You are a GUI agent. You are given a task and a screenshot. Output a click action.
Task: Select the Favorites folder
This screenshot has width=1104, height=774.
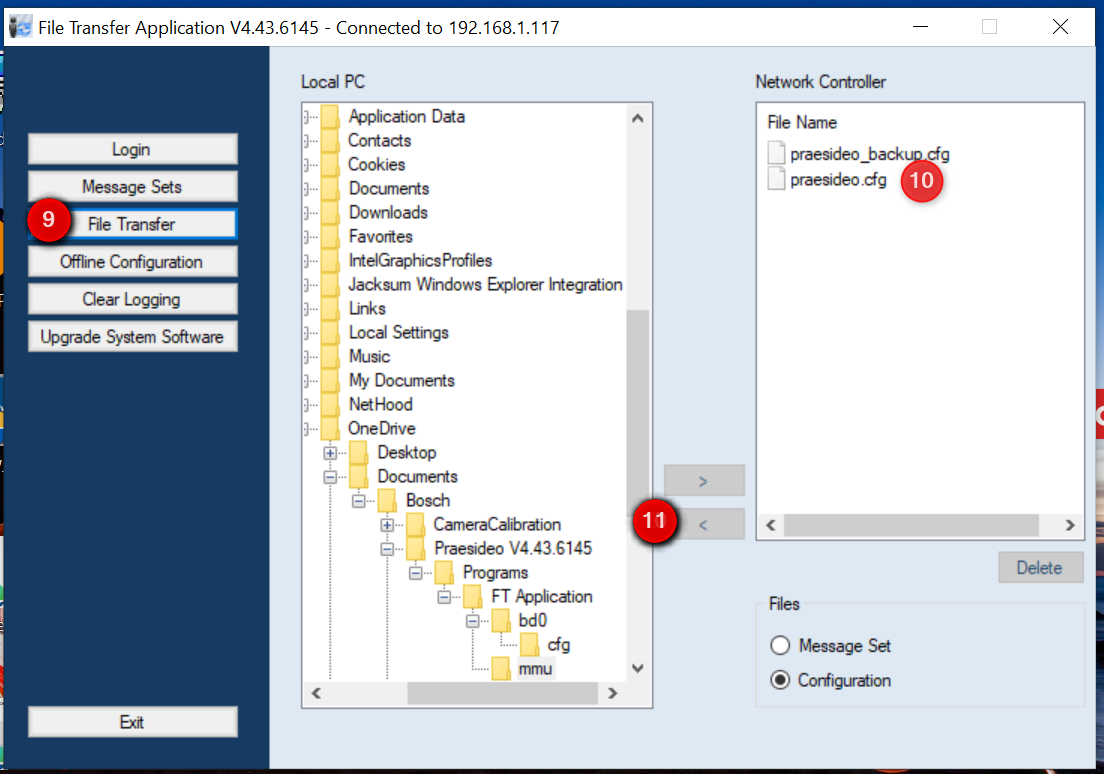pyautogui.click(x=380, y=236)
